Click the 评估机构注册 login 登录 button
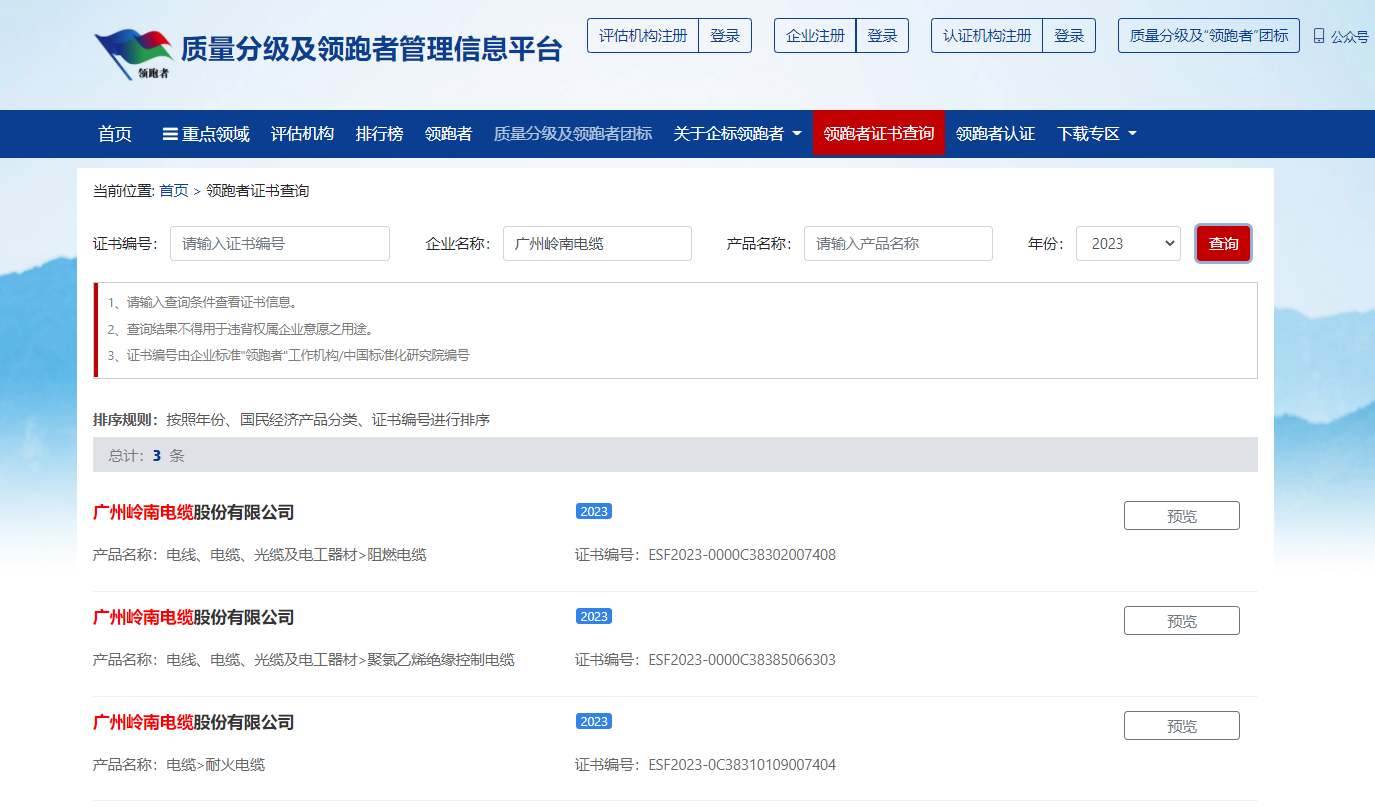The image size is (1375, 809). (725, 34)
